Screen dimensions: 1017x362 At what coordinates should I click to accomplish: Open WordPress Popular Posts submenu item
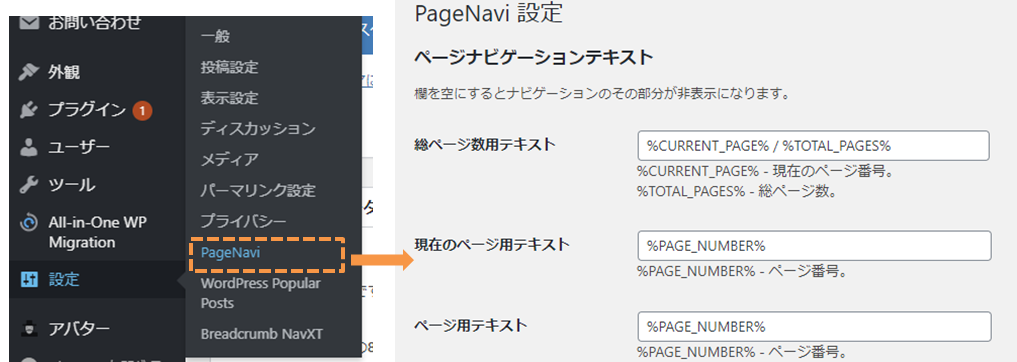(x=260, y=293)
